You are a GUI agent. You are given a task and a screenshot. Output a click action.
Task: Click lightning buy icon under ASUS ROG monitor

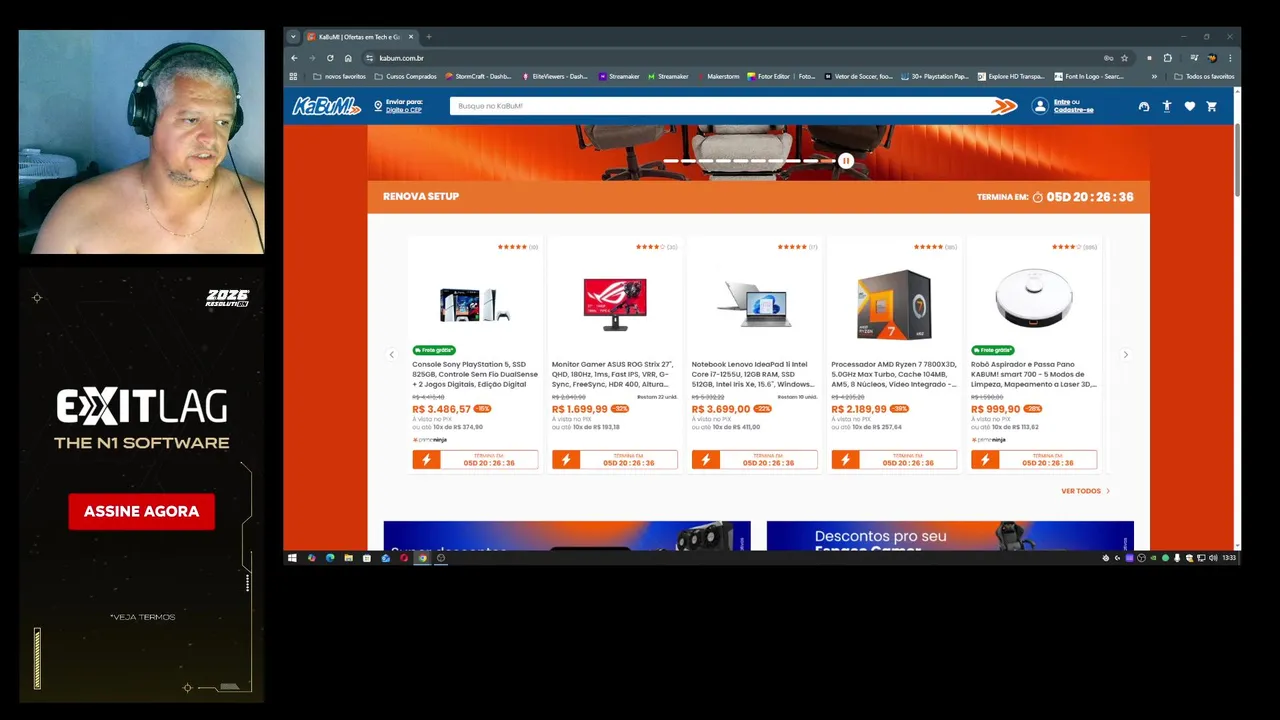coord(565,460)
